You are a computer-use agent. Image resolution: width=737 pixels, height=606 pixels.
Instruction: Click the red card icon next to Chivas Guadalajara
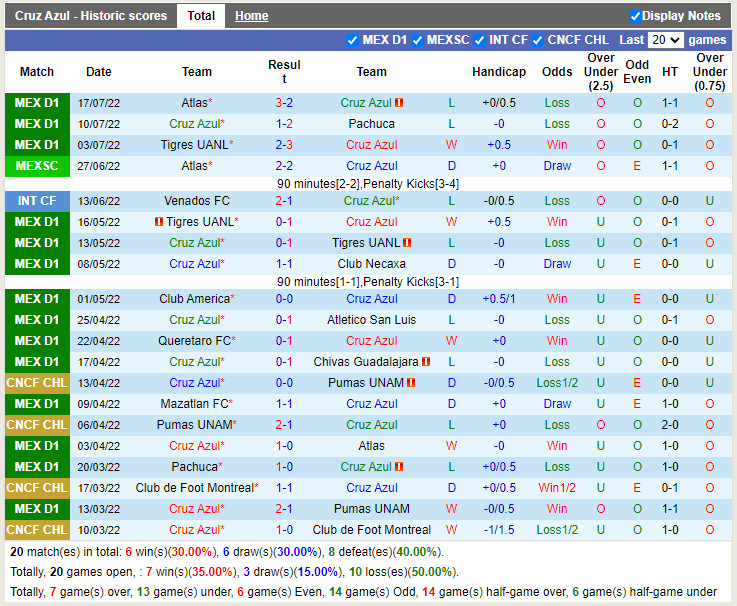426,362
